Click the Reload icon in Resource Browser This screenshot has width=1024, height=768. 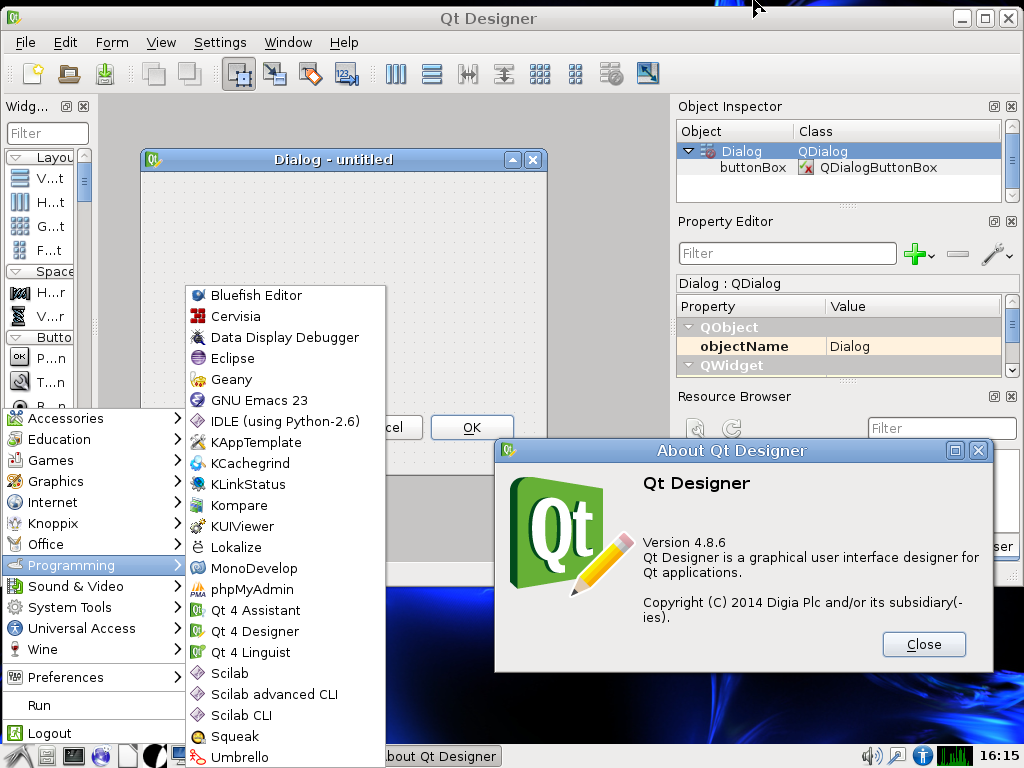click(731, 428)
